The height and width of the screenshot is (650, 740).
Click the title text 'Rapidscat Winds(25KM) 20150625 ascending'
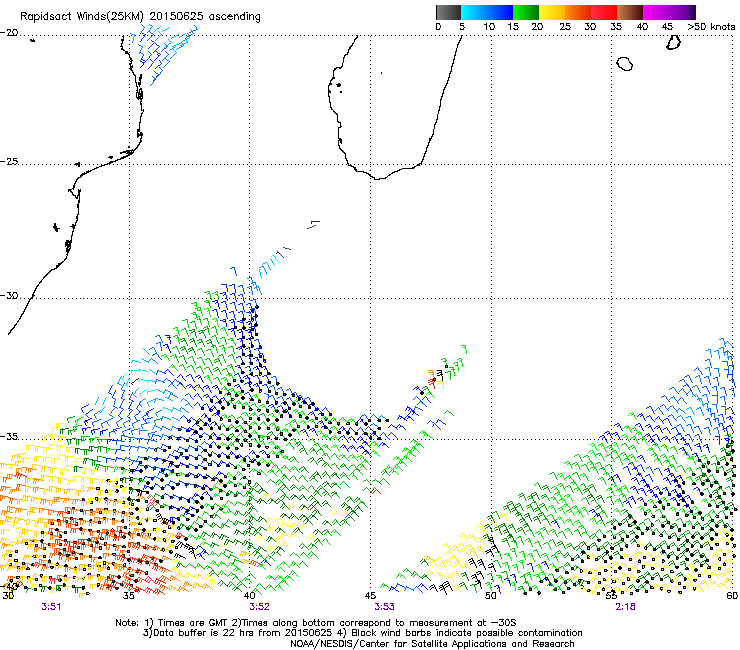140,17
